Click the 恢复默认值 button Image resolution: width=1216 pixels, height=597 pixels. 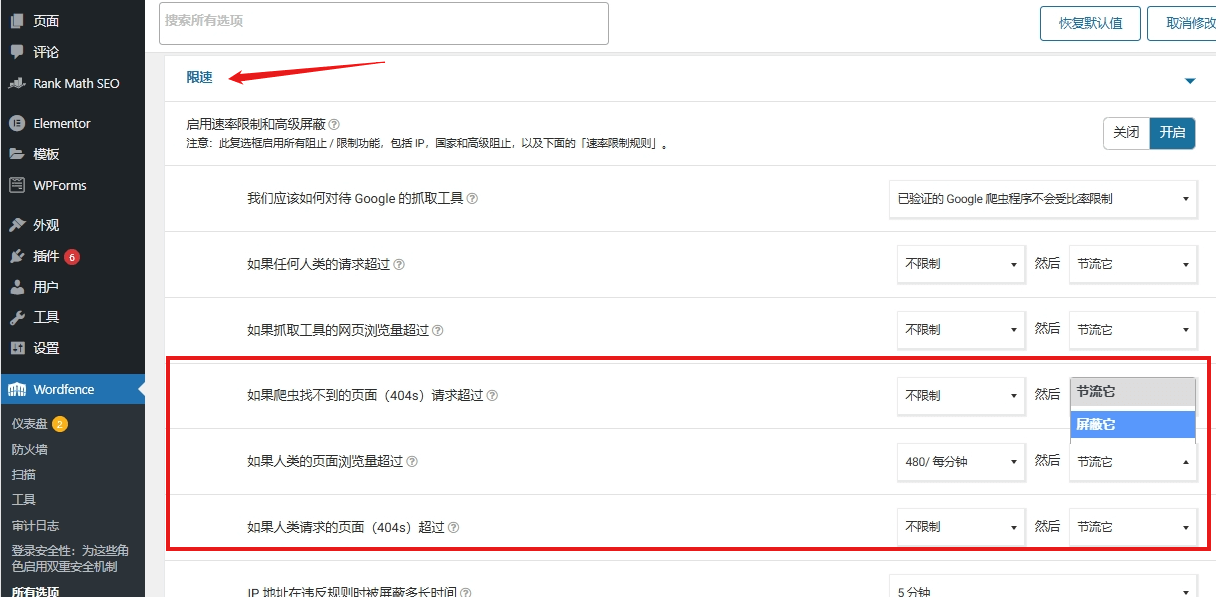pyautogui.click(x=1090, y=23)
